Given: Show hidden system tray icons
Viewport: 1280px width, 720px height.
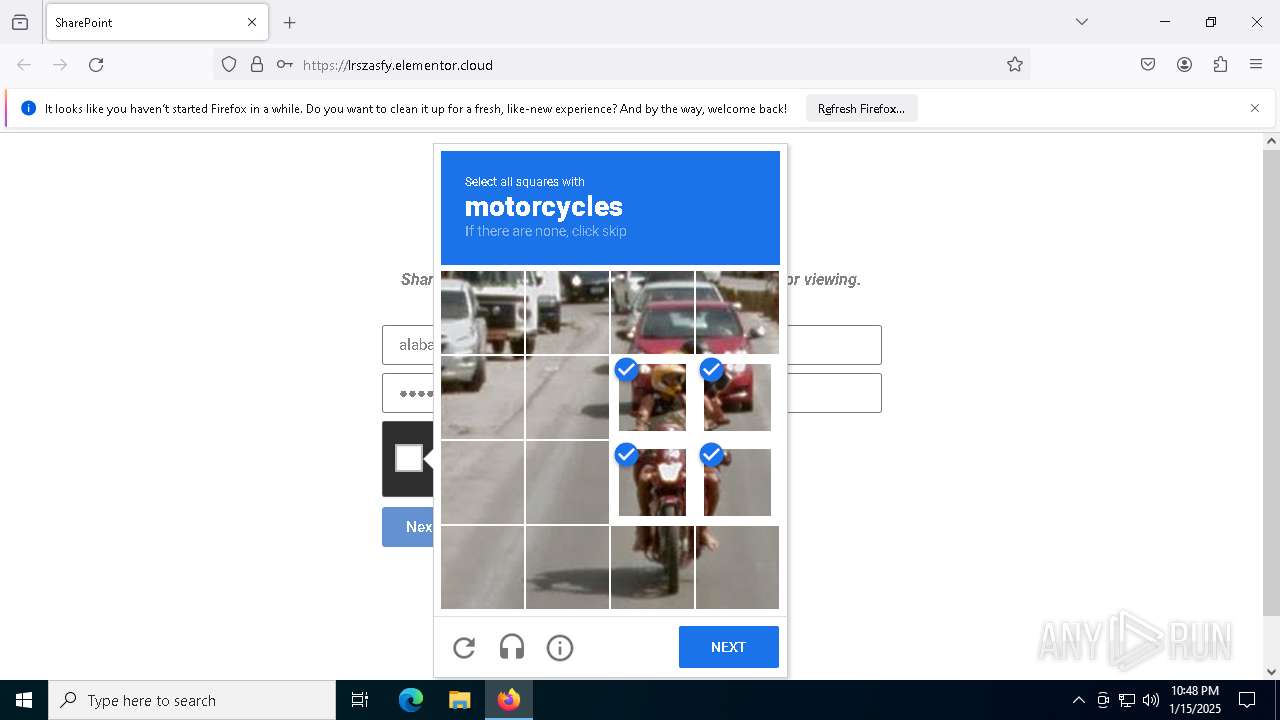Looking at the screenshot, I should 1078,700.
